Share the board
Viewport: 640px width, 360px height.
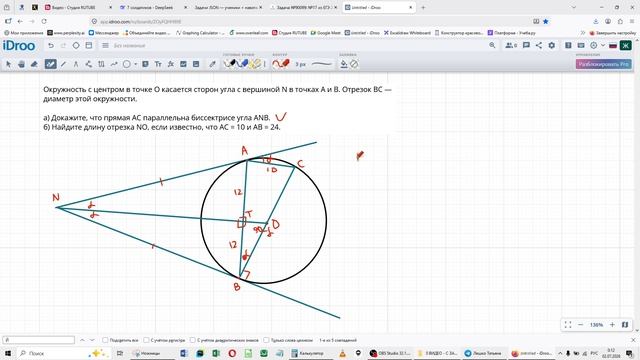tap(539, 45)
